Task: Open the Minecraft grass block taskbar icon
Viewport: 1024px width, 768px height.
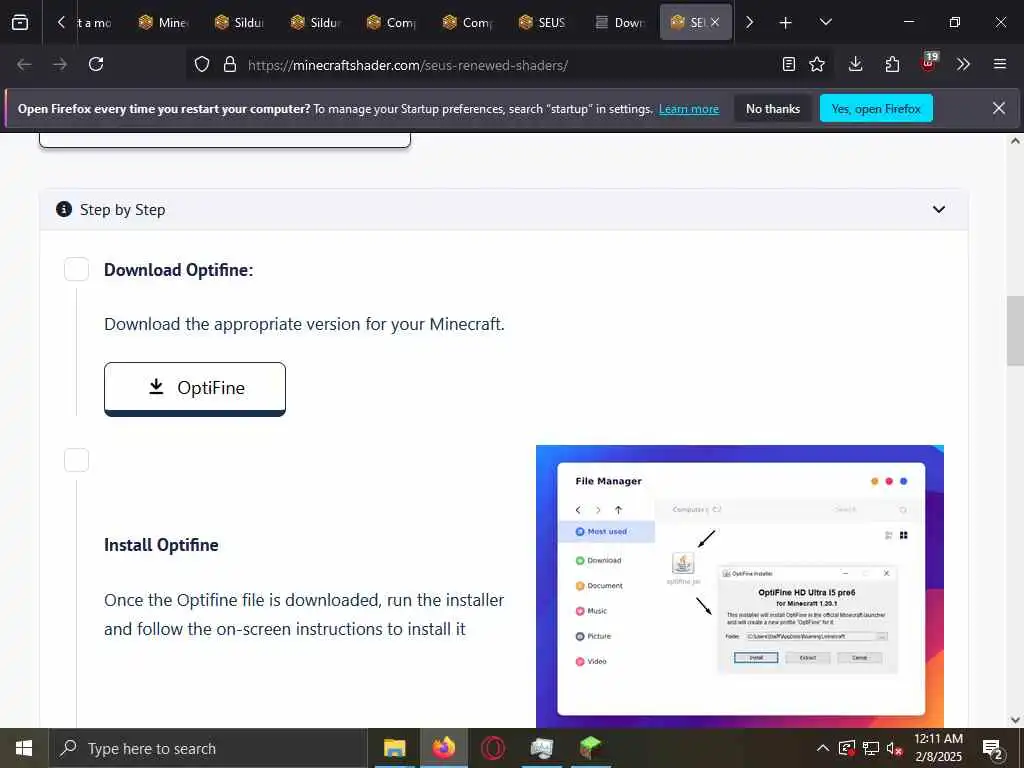Action: (590, 748)
